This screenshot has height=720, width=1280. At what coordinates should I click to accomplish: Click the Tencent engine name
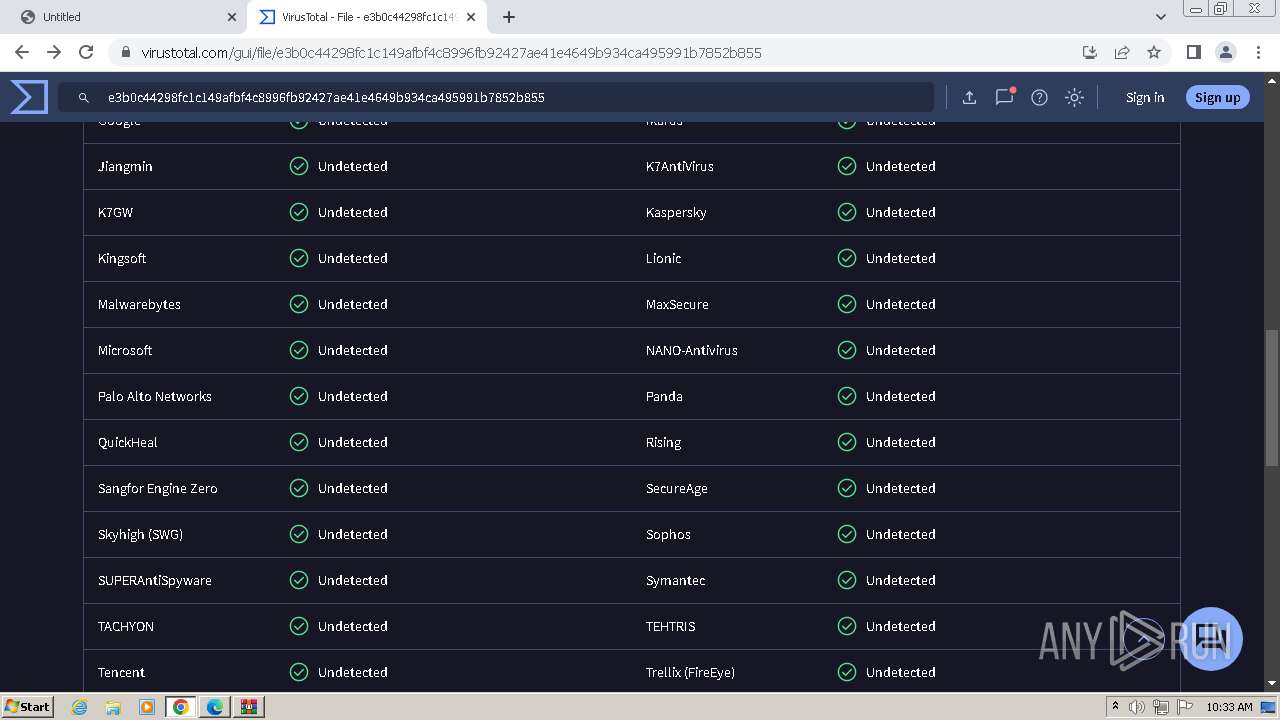[x=121, y=672]
